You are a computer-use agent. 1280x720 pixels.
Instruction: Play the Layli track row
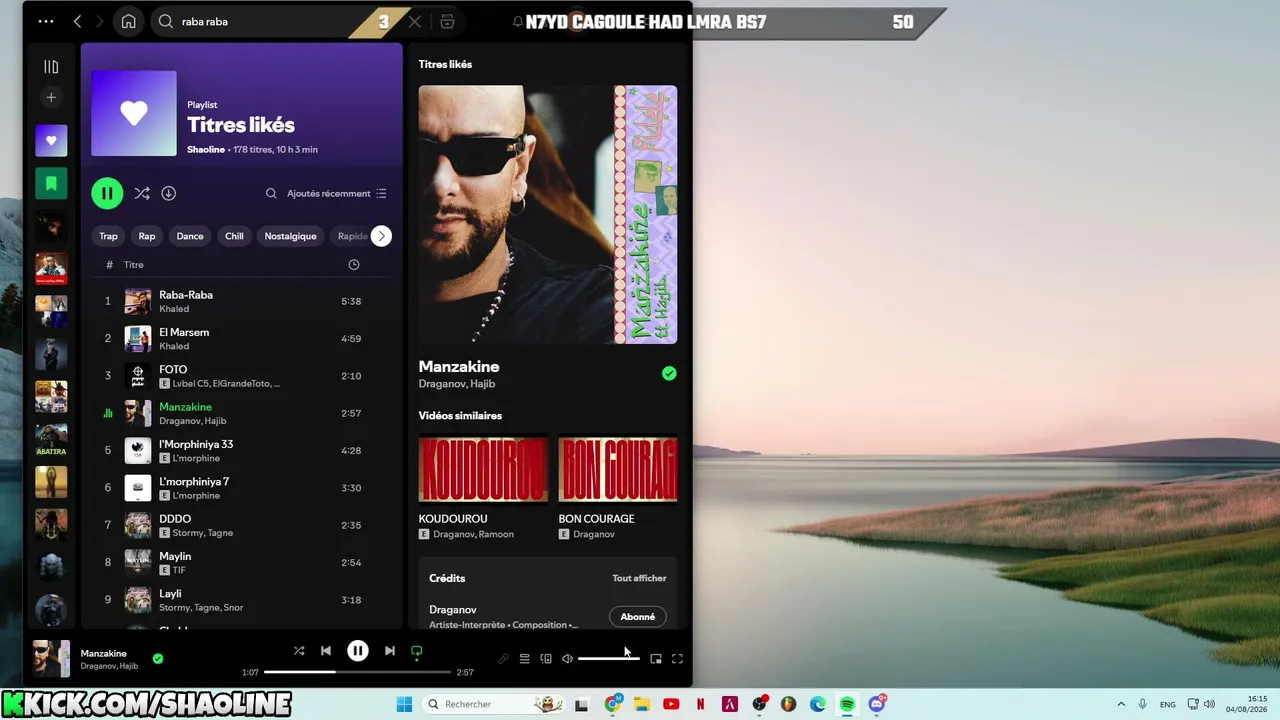coord(240,600)
